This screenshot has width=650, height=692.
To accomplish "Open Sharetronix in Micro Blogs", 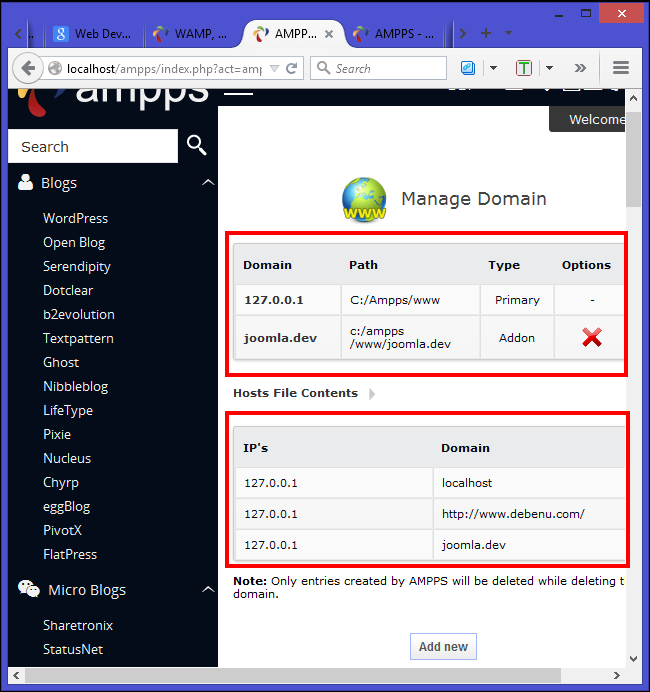I will tap(78, 625).
